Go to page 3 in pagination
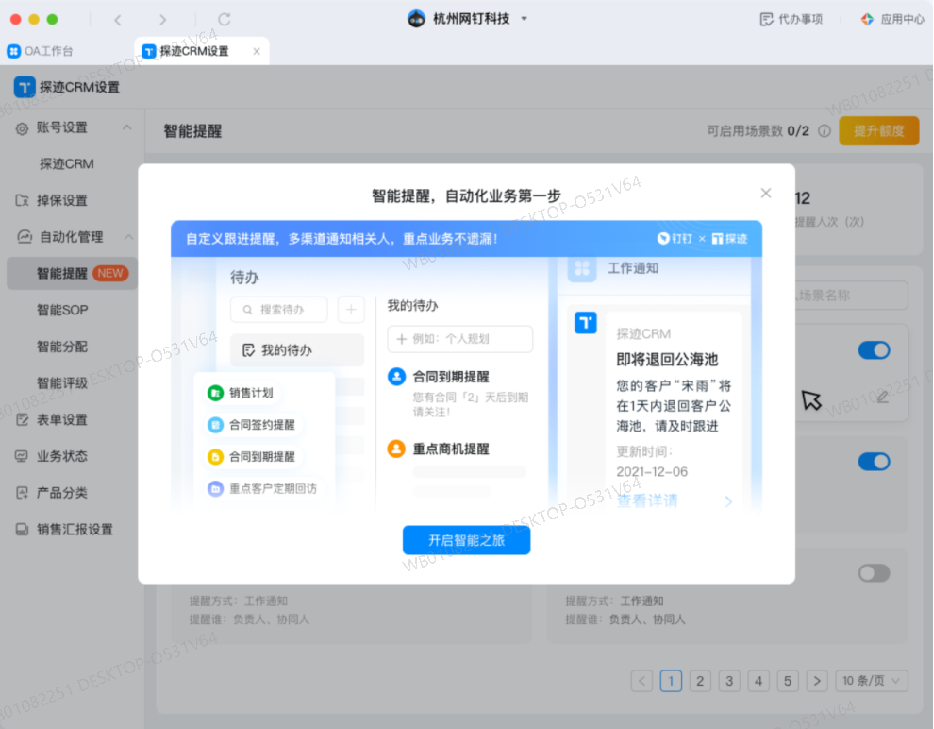The image size is (934, 729). tap(729, 680)
